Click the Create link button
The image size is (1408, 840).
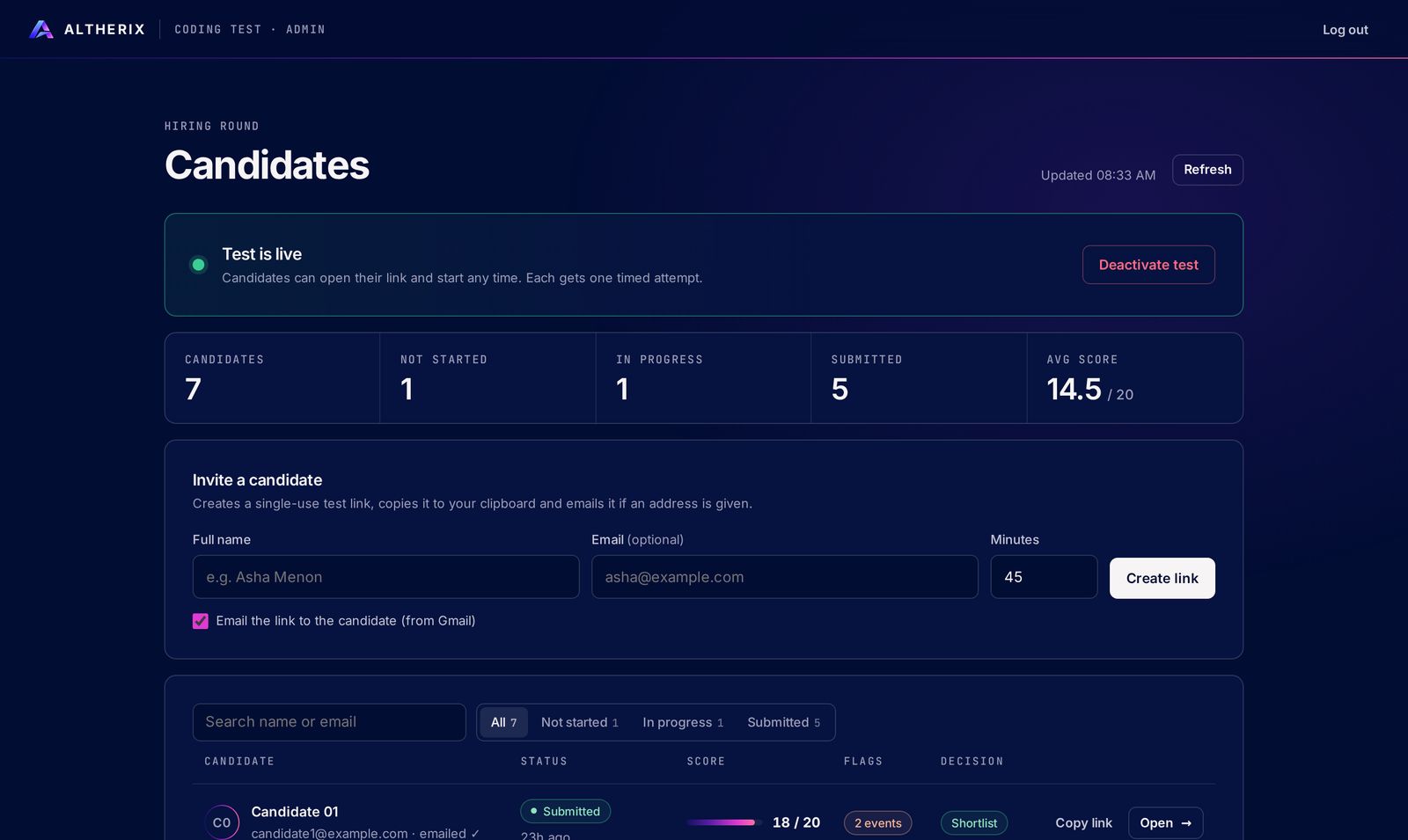coord(1162,578)
